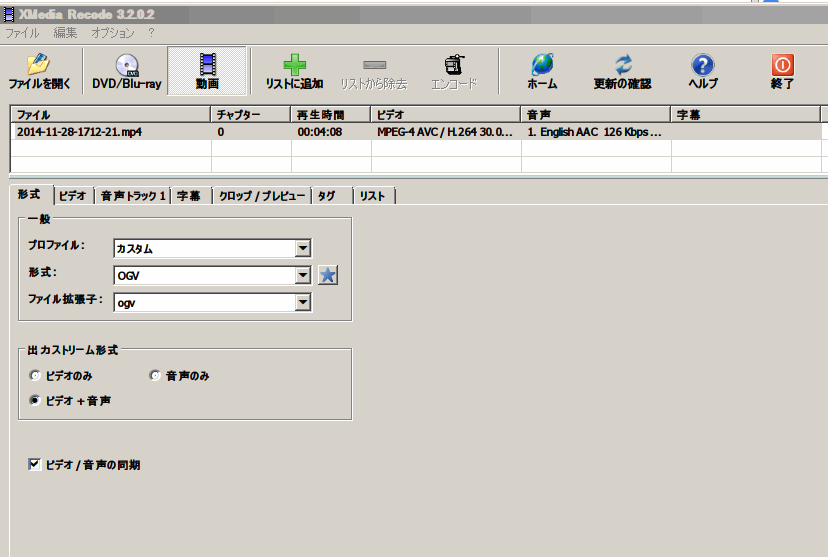
Task: Click MPEG-4 AVC / H.264 video cell
Action: coord(445,132)
